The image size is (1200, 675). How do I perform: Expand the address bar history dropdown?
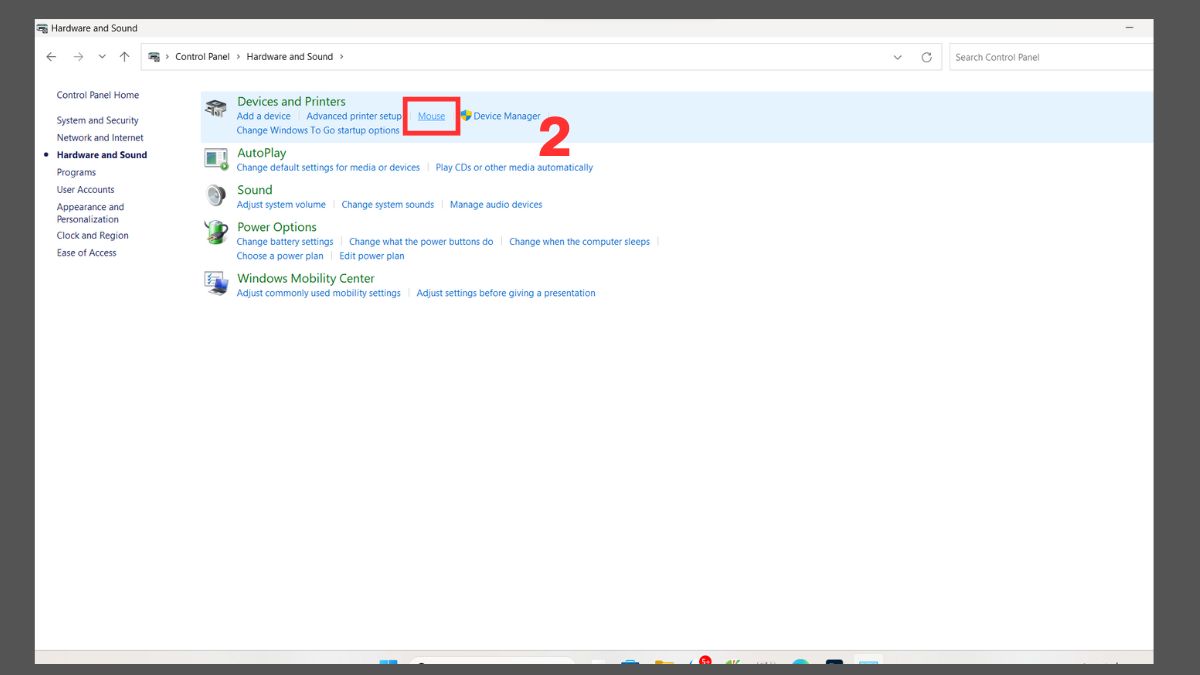click(x=897, y=57)
